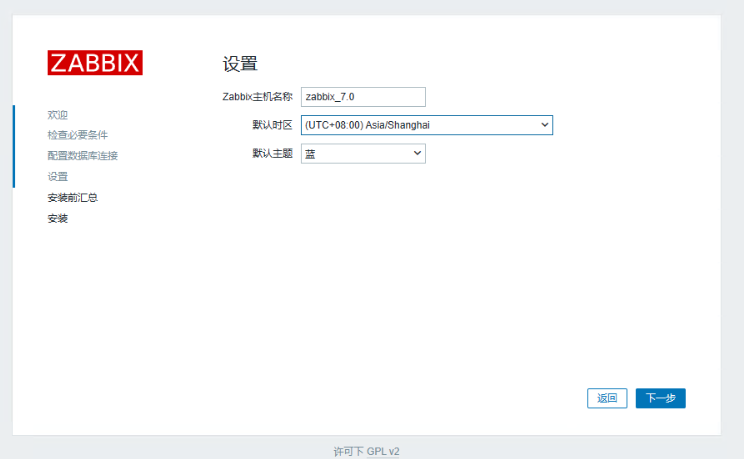Select the 安装 step in sidebar
Viewport: 744px width, 459px height.
point(57,218)
